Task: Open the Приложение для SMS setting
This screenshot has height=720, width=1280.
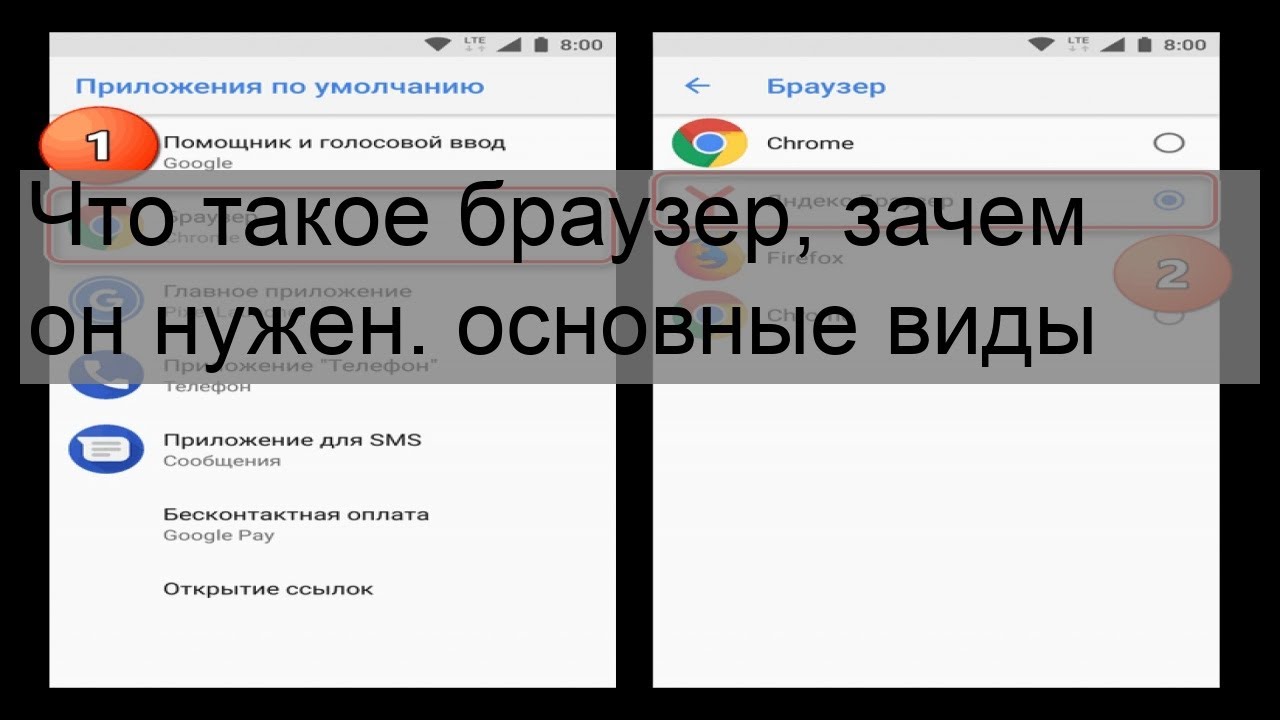Action: tap(292, 449)
